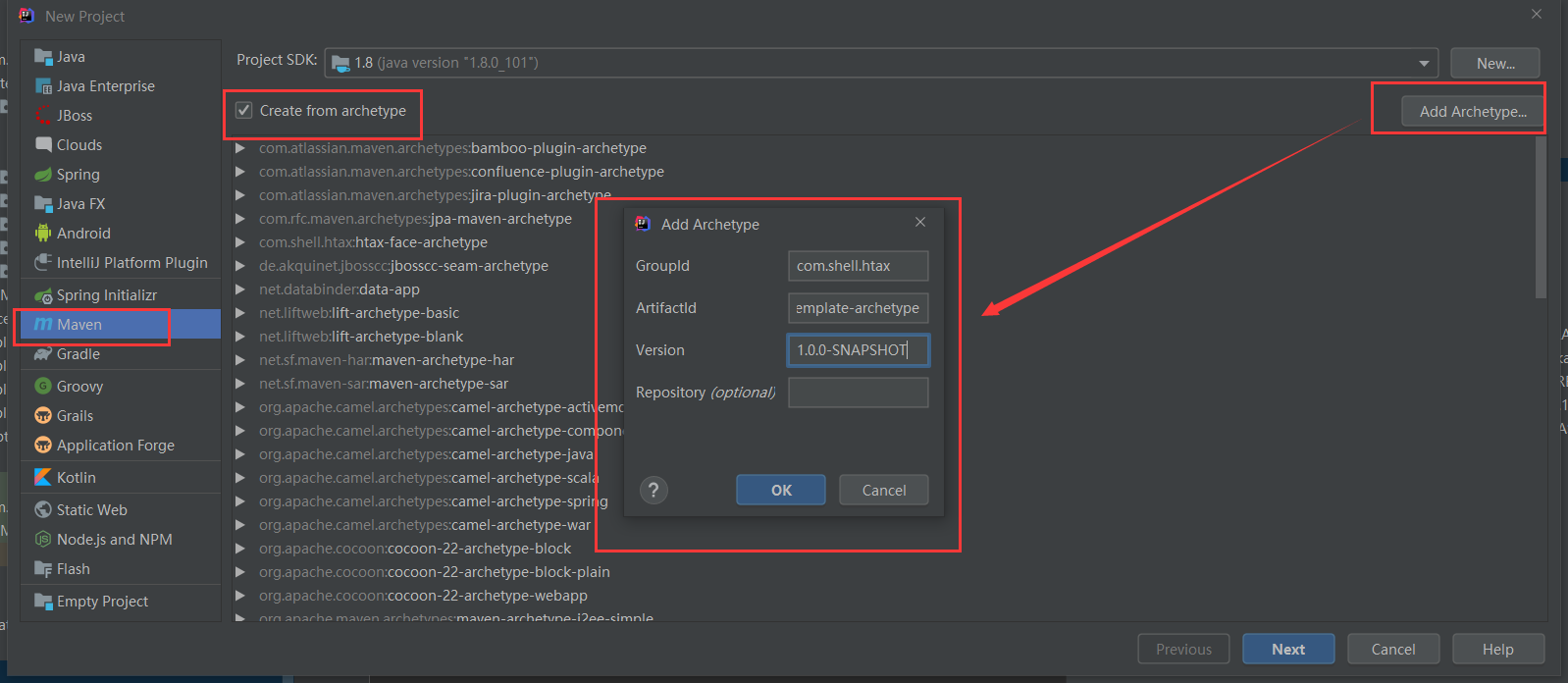Expand the cocoon-22-archetype-webapp node
This screenshot has width=1568, height=683.
pyautogui.click(x=240, y=596)
